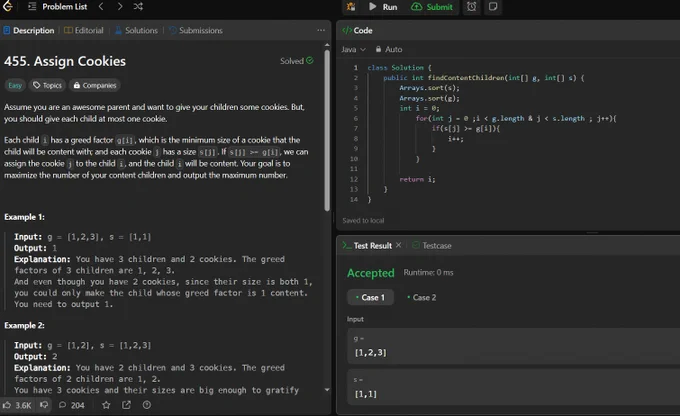Click the class Solution code line
Viewport: 680px width, 416px height.
point(399,68)
